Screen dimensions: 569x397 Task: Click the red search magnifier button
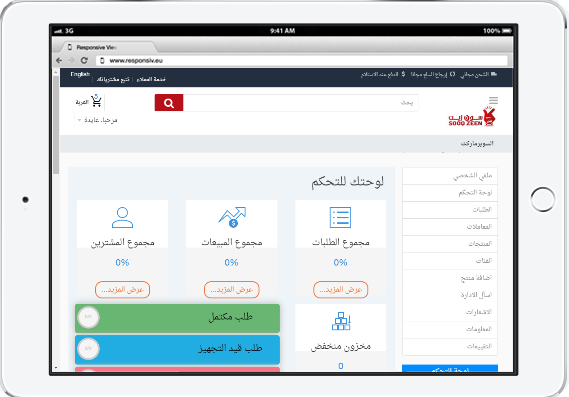(169, 103)
